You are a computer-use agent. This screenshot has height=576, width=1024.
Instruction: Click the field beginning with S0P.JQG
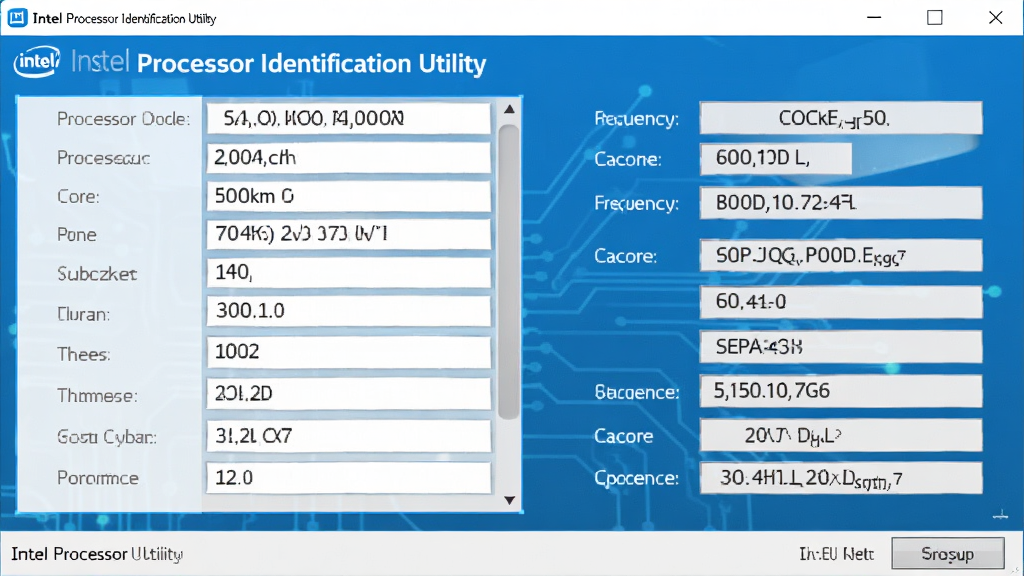(x=840, y=255)
